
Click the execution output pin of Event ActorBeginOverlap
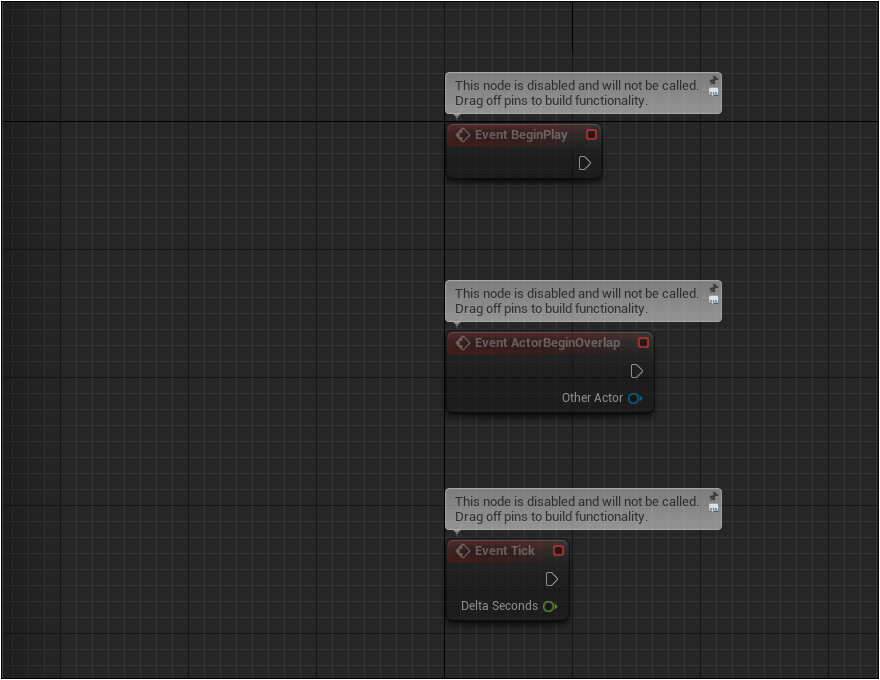637,371
